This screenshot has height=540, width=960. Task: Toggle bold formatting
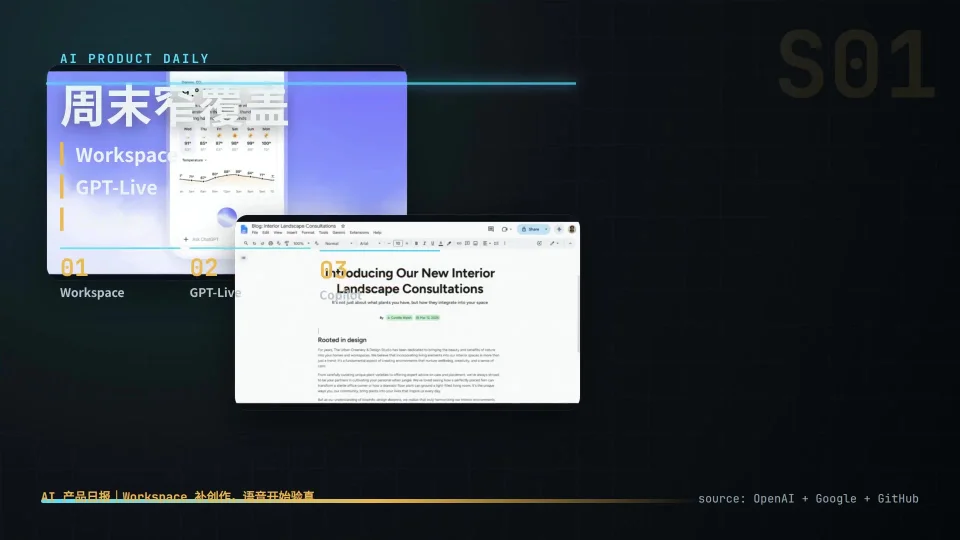[x=416, y=244]
